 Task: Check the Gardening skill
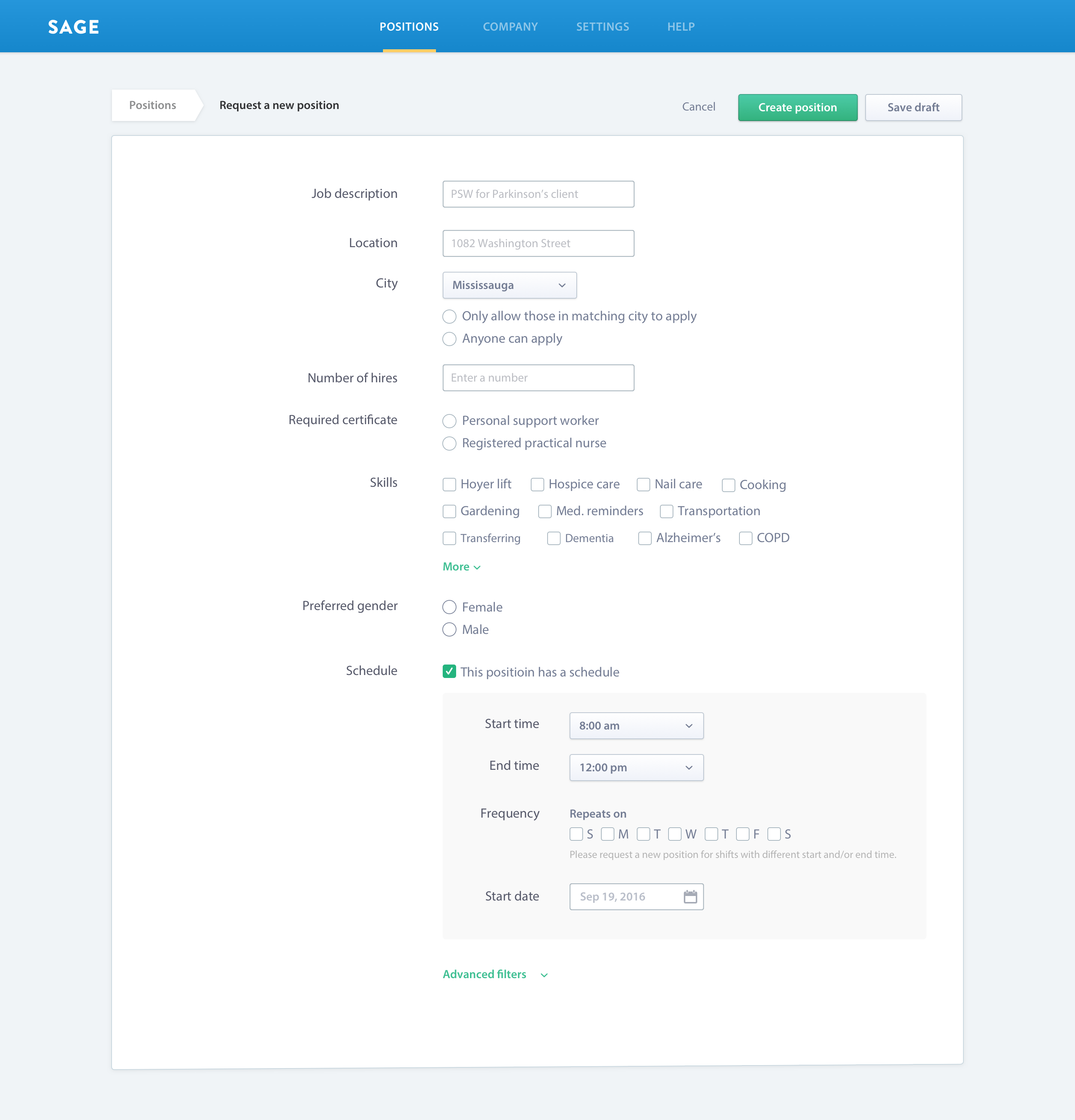click(449, 511)
